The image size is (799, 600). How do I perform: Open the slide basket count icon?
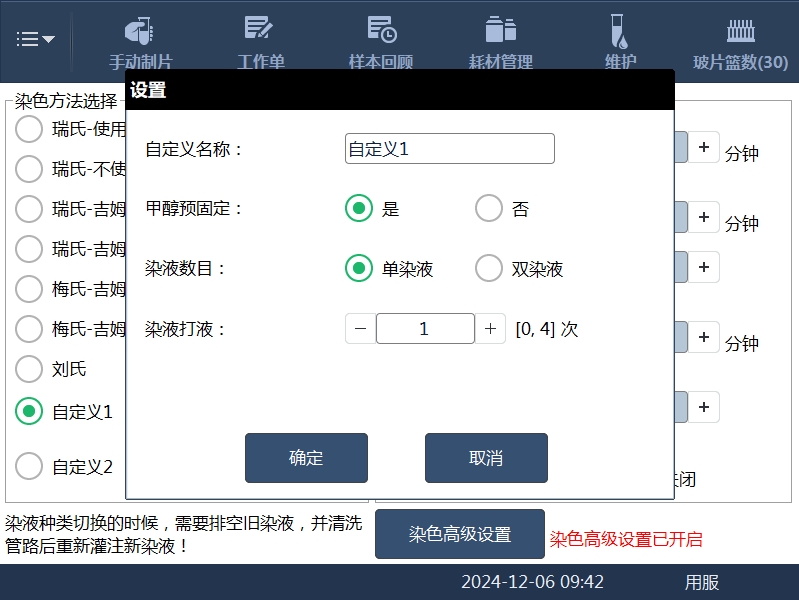pyautogui.click(x=740, y=32)
